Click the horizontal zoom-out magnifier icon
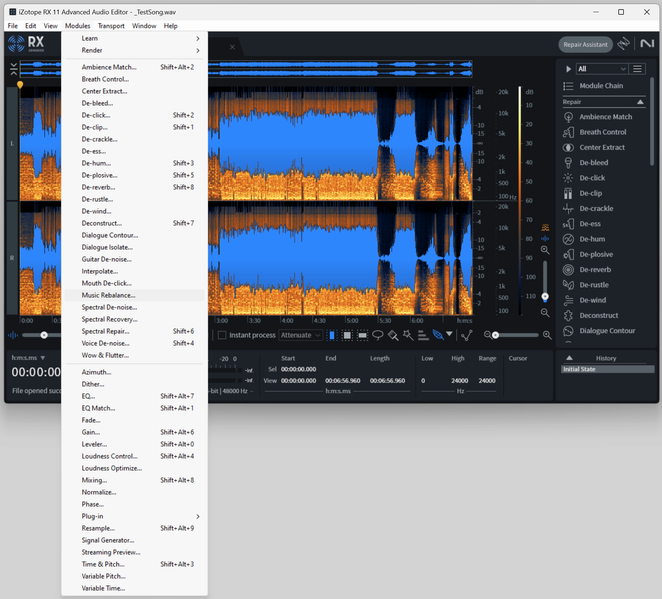 [487, 335]
